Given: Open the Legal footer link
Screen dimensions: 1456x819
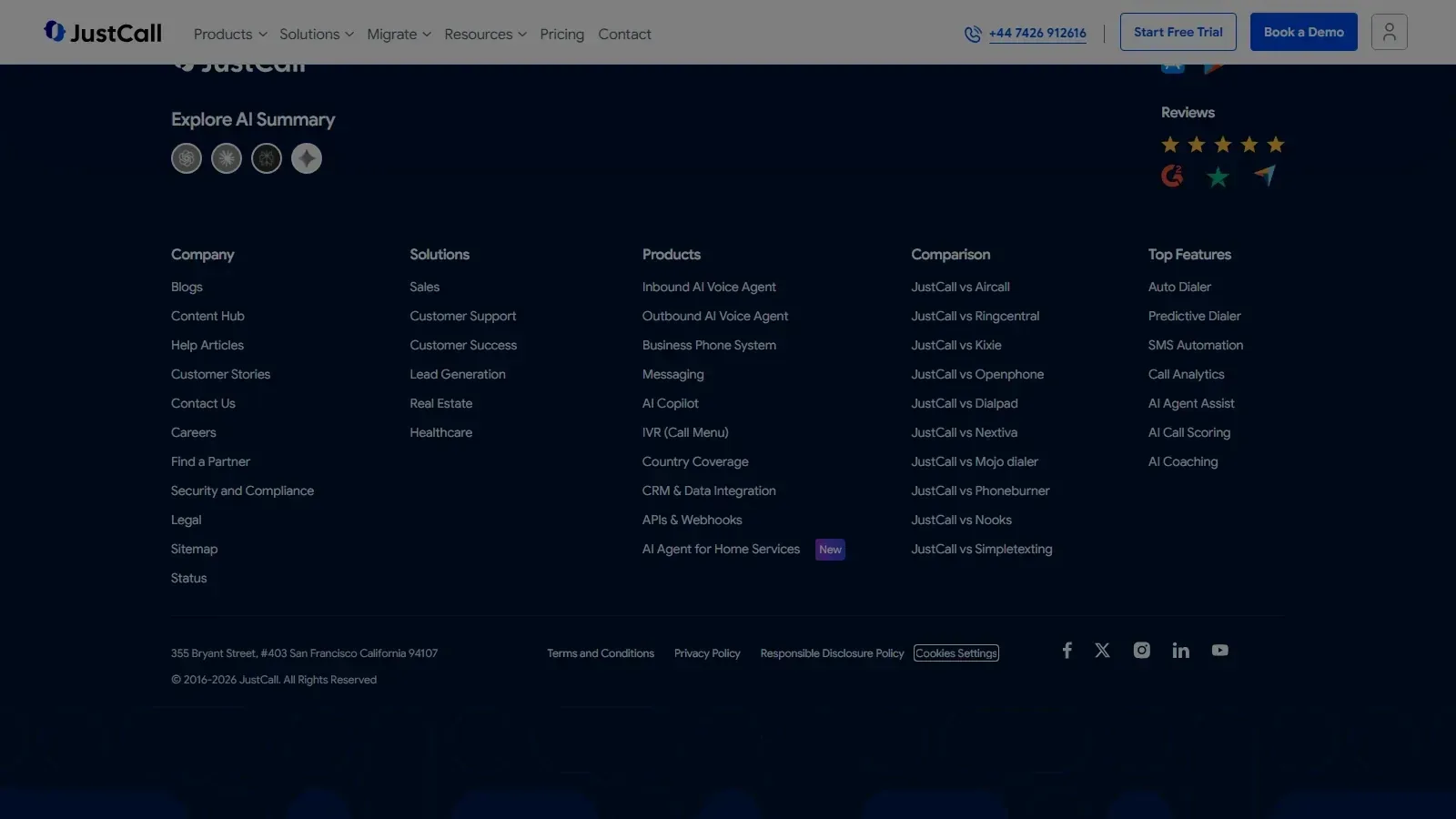Looking at the screenshot, I should [187, 520].
